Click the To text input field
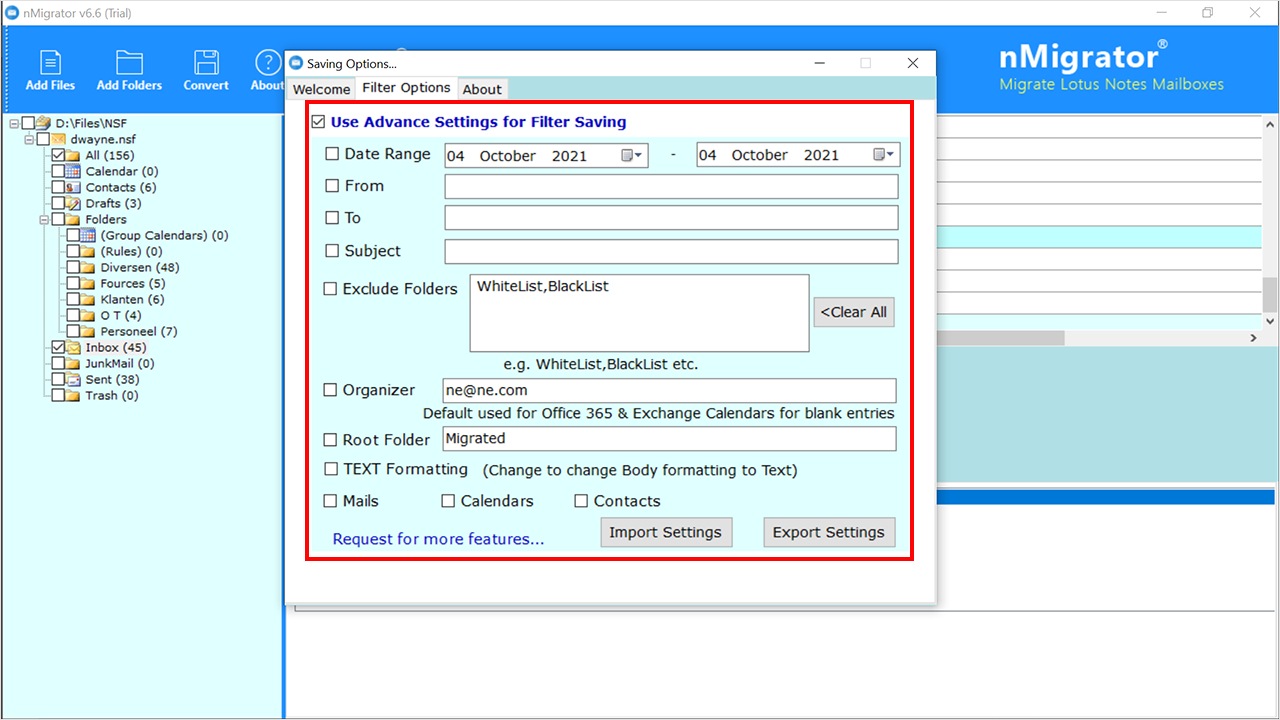The image size is (1280, 720). click(x=671, y=218)
